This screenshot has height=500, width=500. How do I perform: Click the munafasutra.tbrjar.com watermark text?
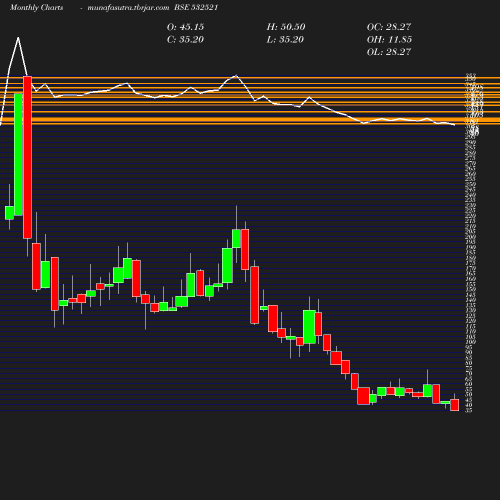click(x=128, y=7)
